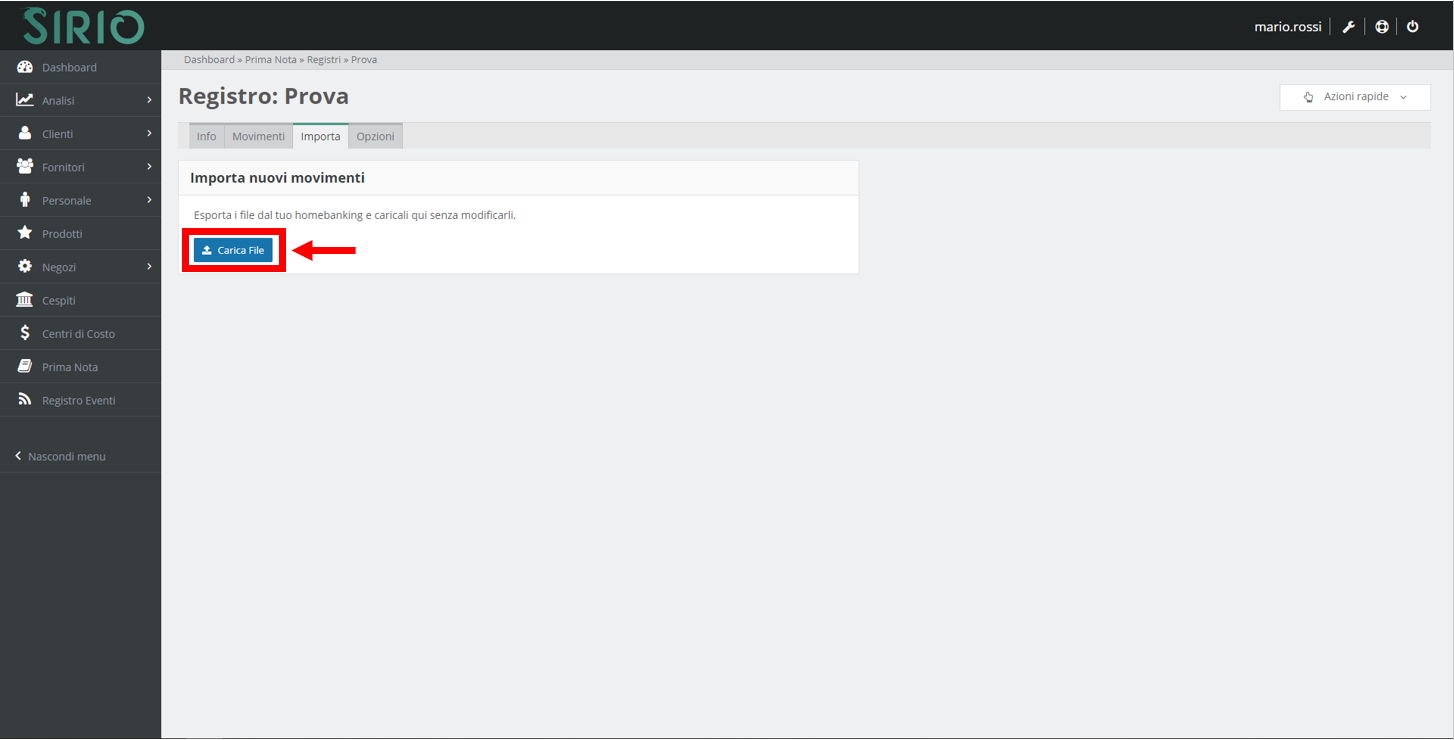This screenshot has width=1454, height=740.
Task: Click the Prodotti star icon
Action: tap(25, 233)
